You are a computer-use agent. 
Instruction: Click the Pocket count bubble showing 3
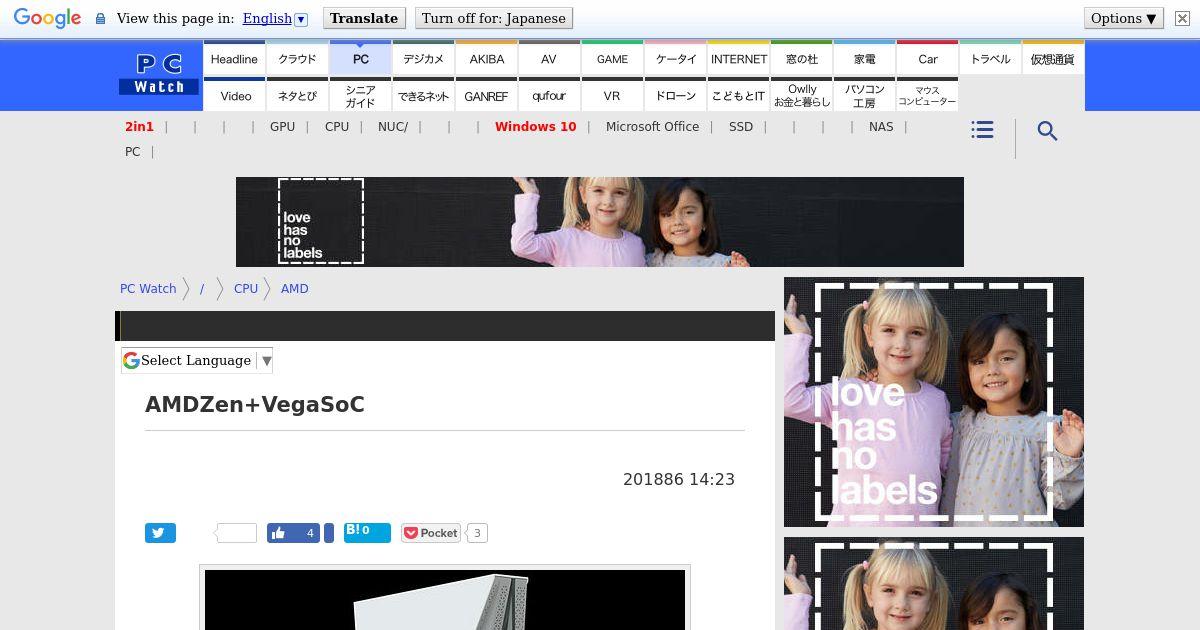pyautogui.click(x=477, y=533)
